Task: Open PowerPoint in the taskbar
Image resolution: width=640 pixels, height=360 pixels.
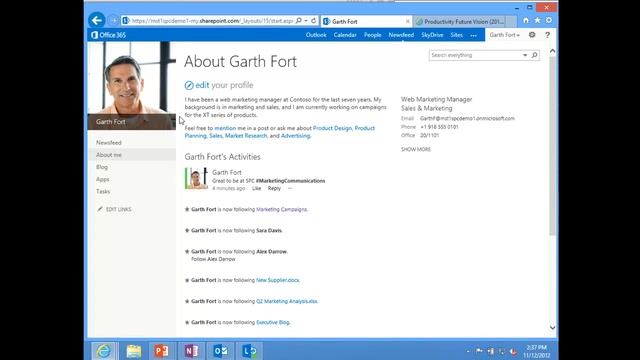Action: [162, 351]
